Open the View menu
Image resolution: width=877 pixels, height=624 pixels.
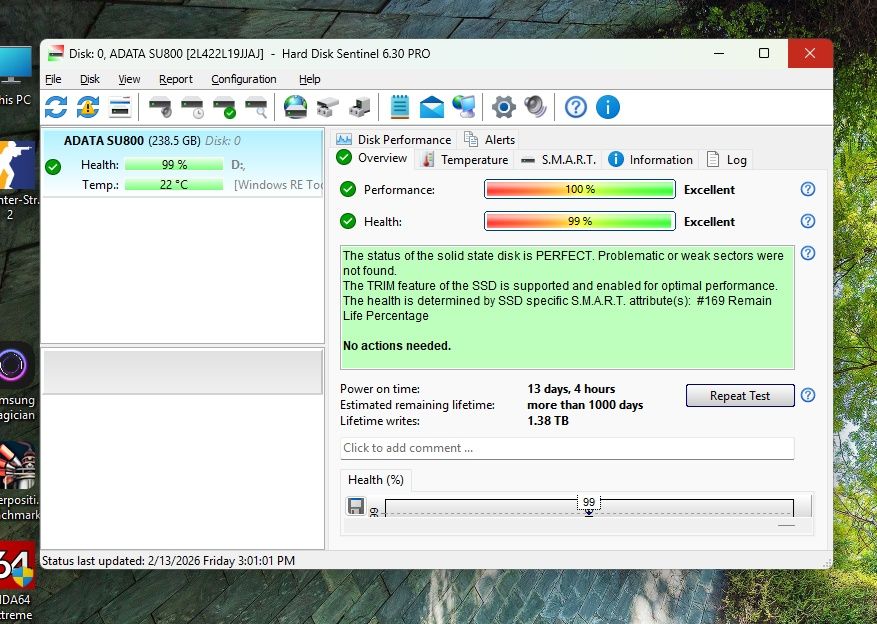coord(129,79)
